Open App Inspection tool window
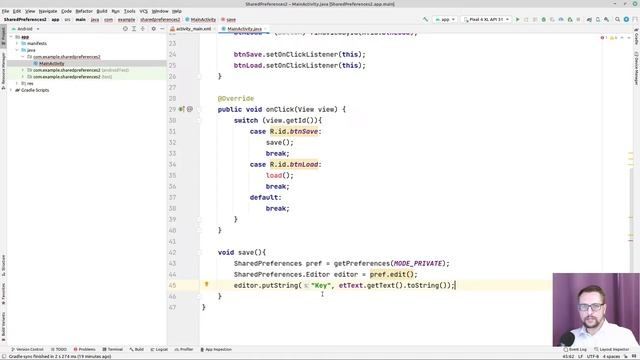The width and height of the screenshot is (640, 360). pyautogui.click(x=216, y=349)
